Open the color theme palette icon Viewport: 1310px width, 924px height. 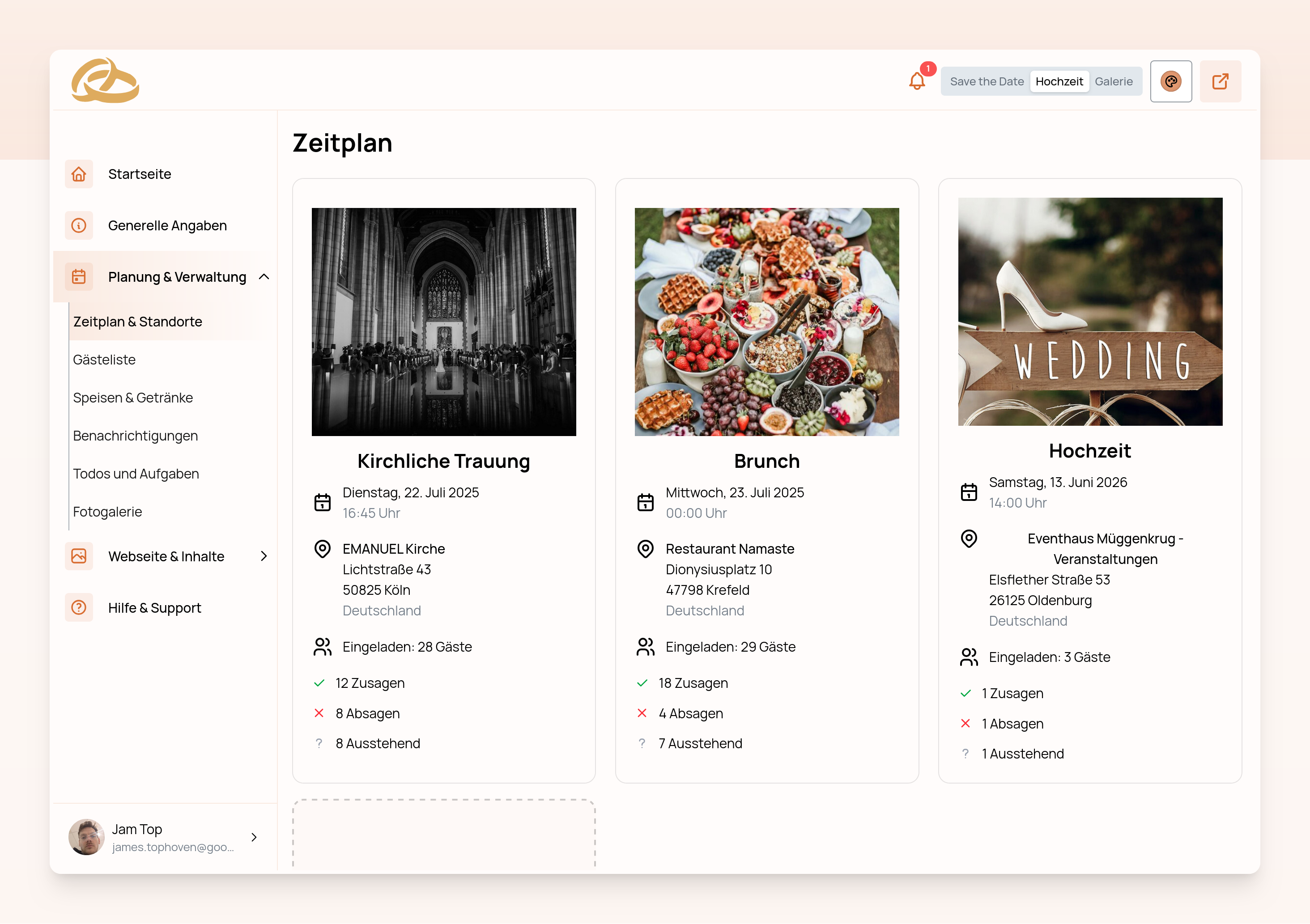pyautogui.click(x=1171, y=81)
